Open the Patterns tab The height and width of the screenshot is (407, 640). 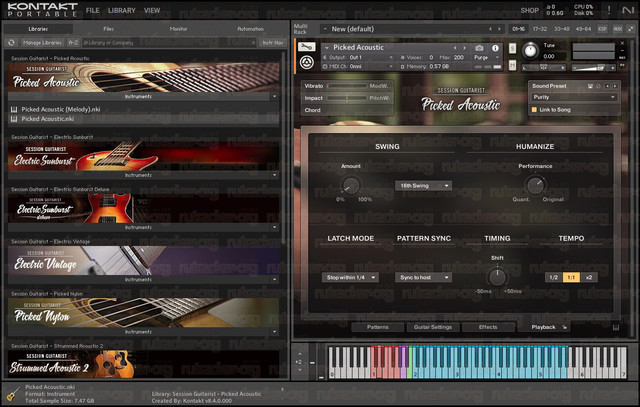pos(378,327)
